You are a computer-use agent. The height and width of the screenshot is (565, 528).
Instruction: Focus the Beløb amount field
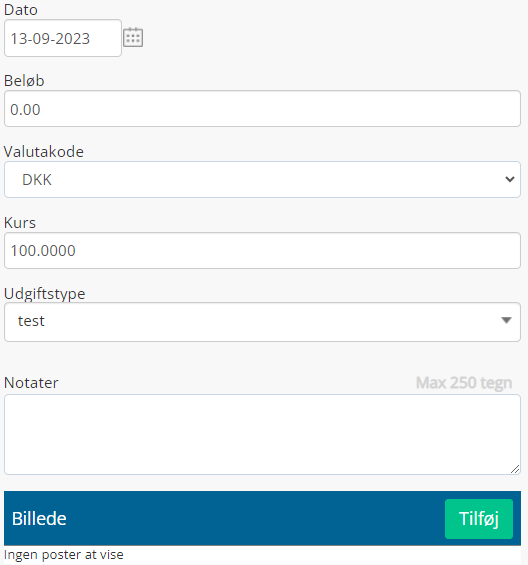262,108
